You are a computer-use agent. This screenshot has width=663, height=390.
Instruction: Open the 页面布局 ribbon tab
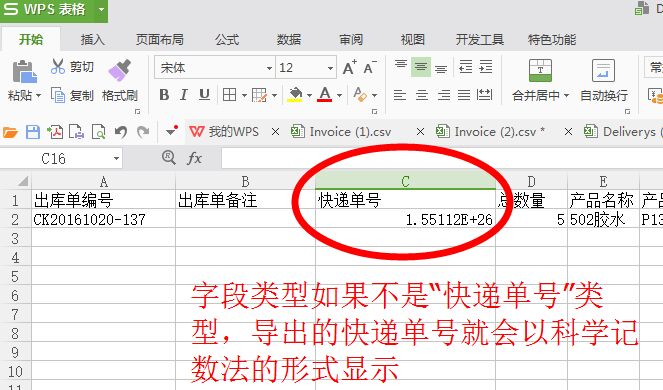point(159,40)
